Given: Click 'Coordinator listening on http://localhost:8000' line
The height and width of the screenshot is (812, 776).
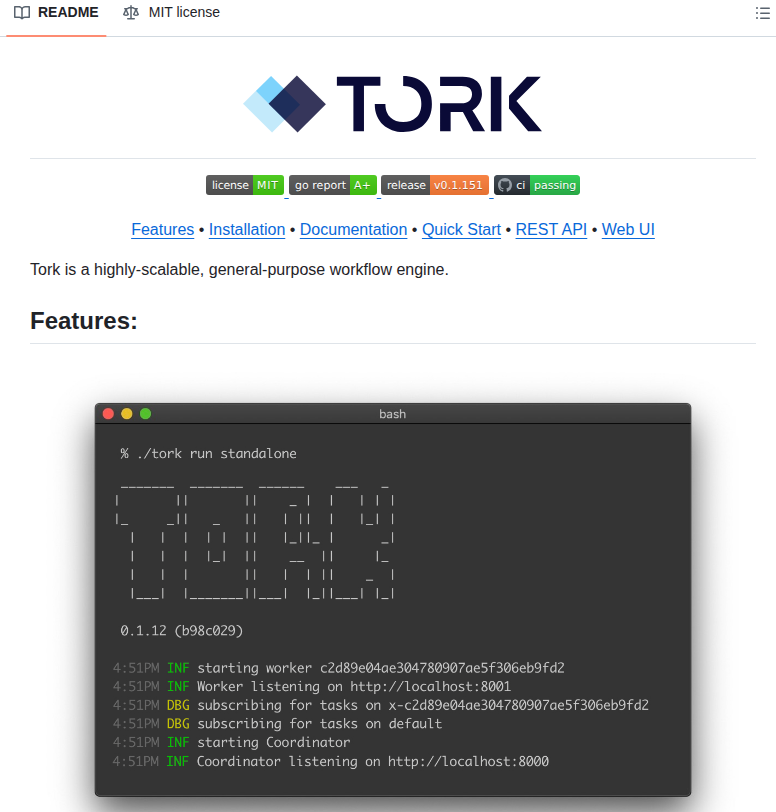Looking at the screenshot, I should [x=331, y=761].
